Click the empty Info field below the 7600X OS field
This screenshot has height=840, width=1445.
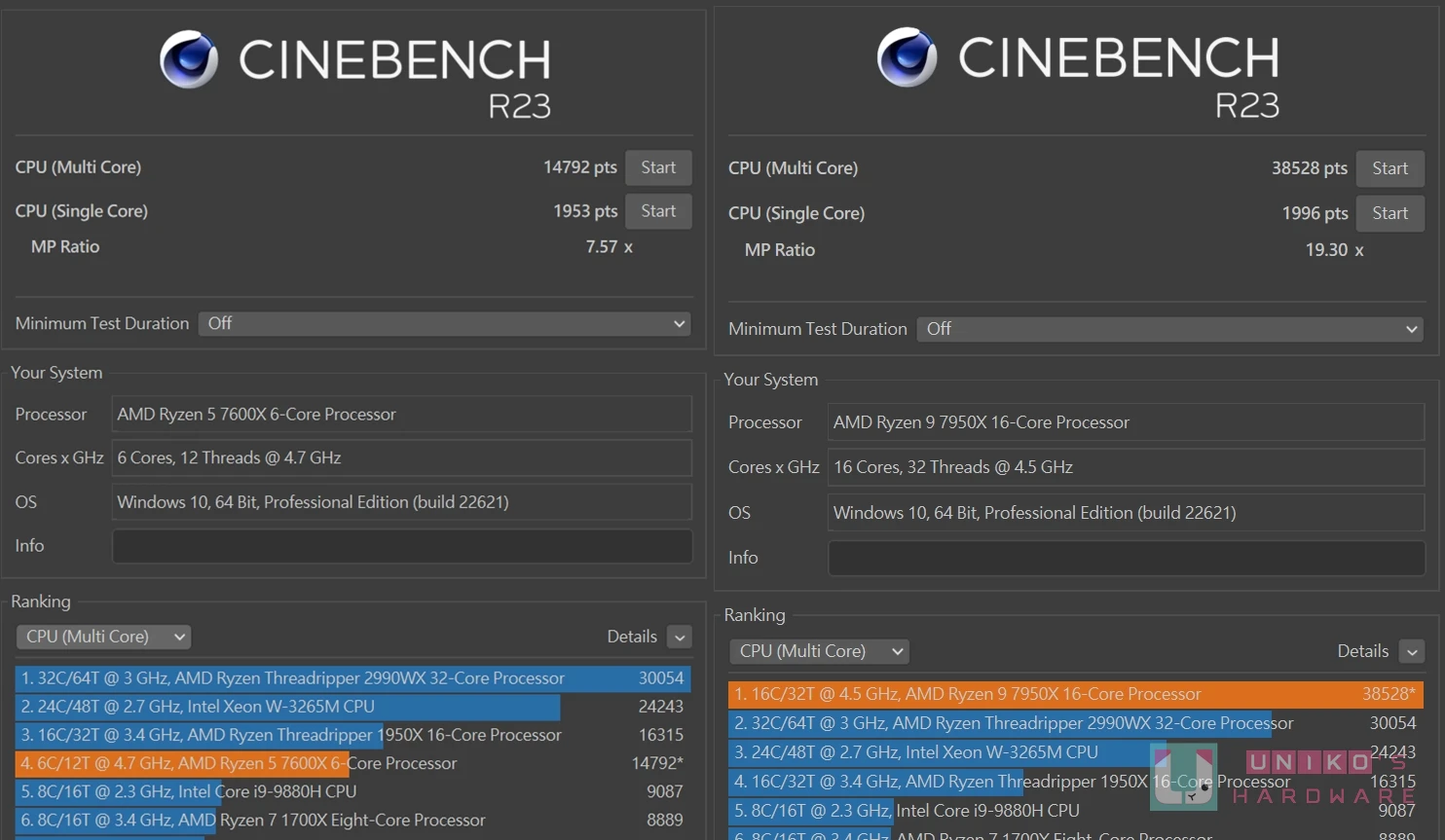click(x=401, y=546)
